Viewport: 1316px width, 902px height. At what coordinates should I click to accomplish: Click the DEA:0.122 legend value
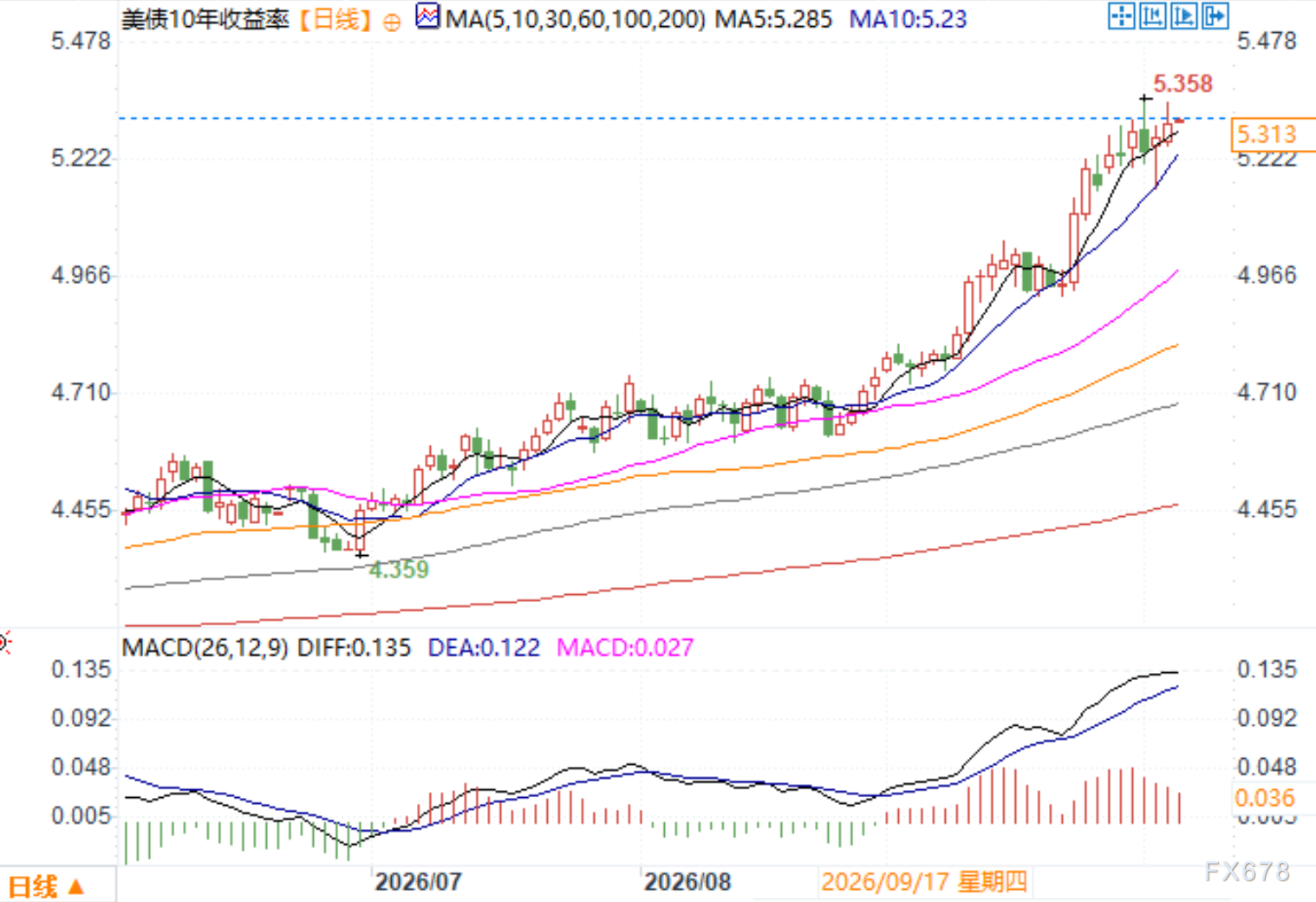(x=484, y=648)
